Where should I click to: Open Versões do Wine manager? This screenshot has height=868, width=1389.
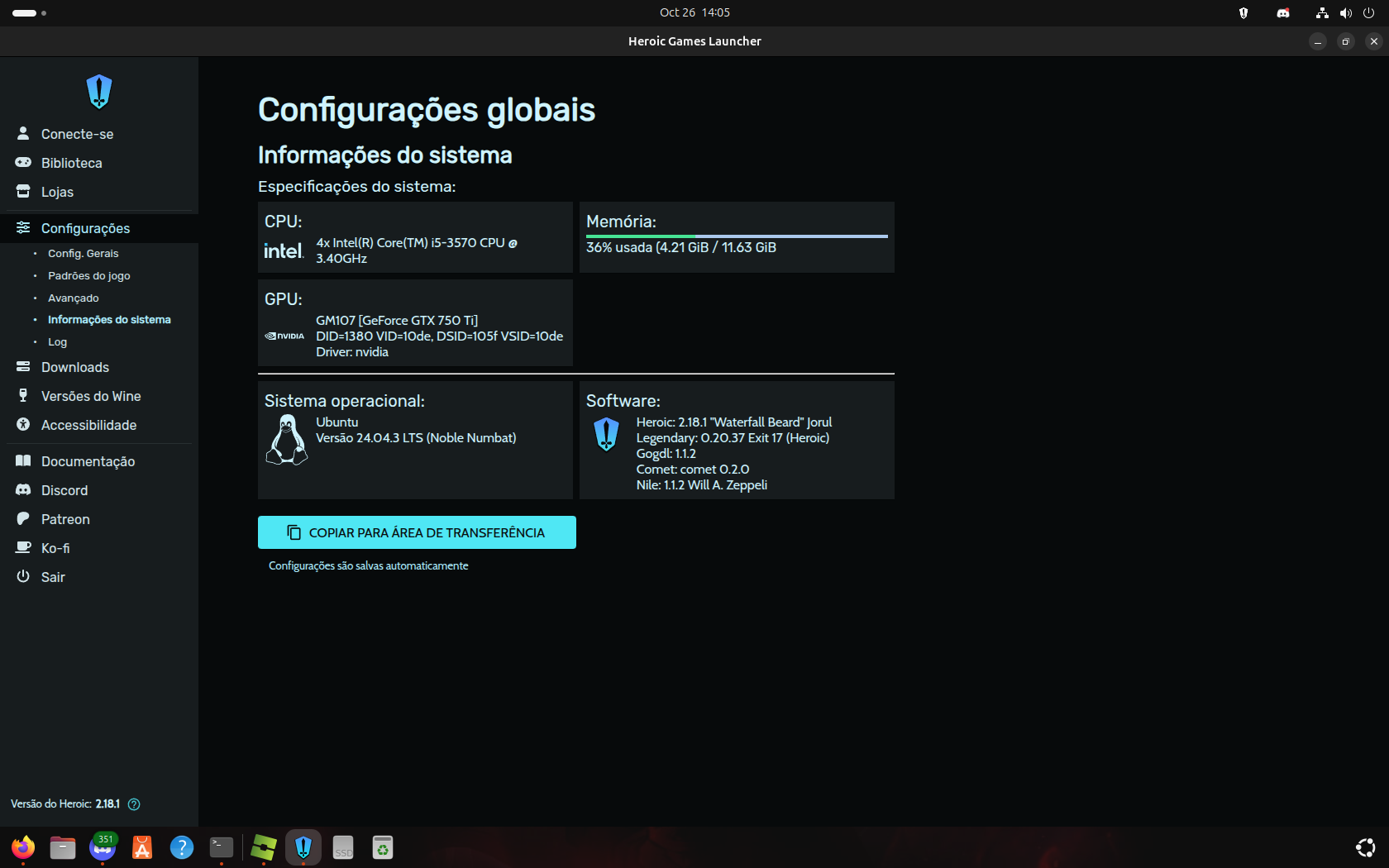coord(91,396)
